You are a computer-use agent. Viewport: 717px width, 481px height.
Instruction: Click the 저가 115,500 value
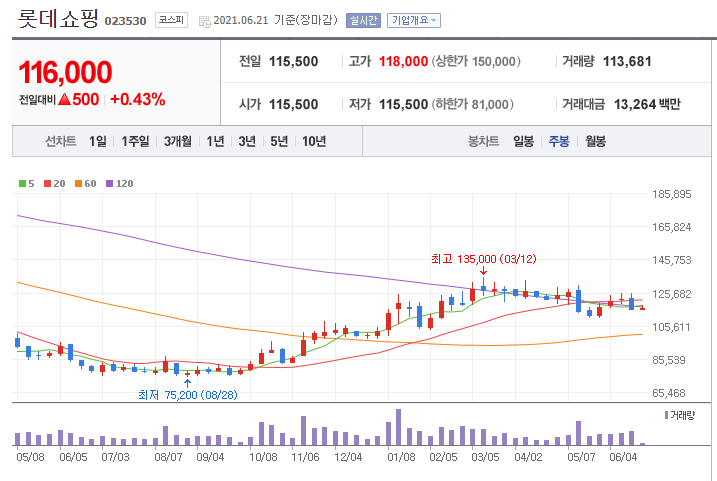pos(403,104)
